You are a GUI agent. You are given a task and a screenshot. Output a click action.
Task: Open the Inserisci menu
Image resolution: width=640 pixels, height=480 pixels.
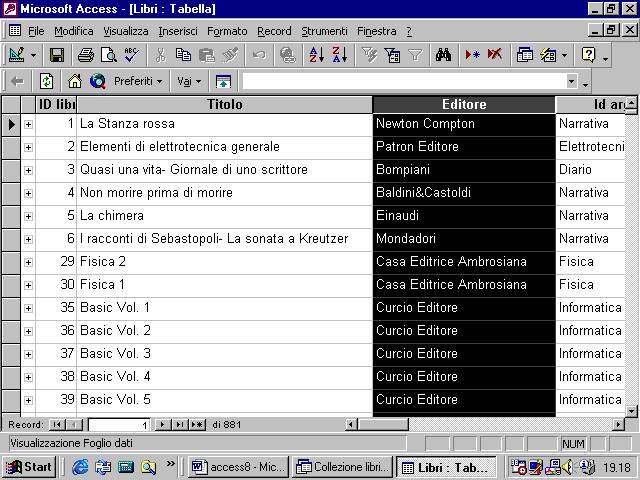click(x=178, y=31)
